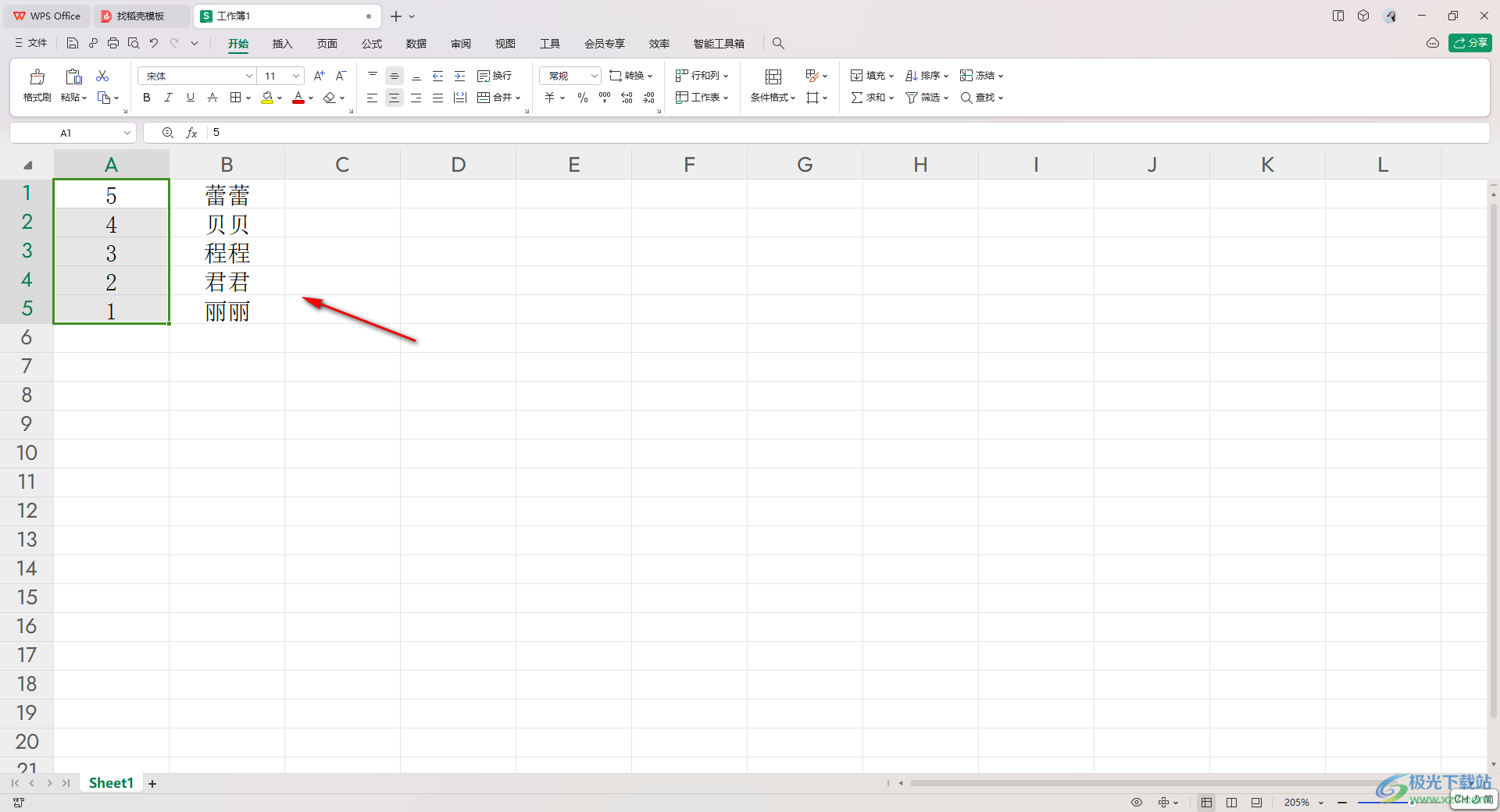Toggle Underline formatting
The image size is (1500, 812).
pyautogui.click(x=191, y=98)
